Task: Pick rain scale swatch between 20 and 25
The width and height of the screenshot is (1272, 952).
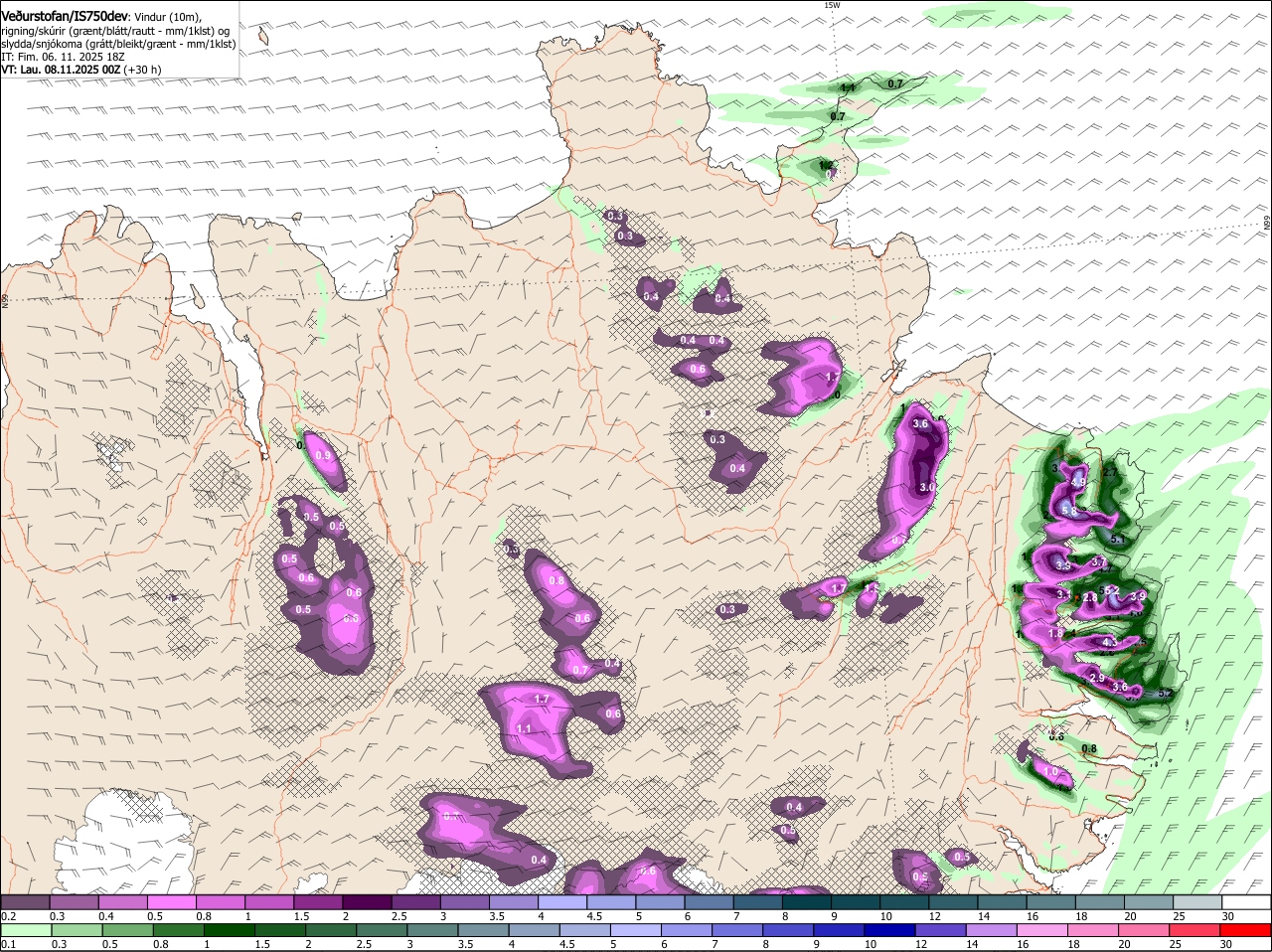Action: [1143, 930]
